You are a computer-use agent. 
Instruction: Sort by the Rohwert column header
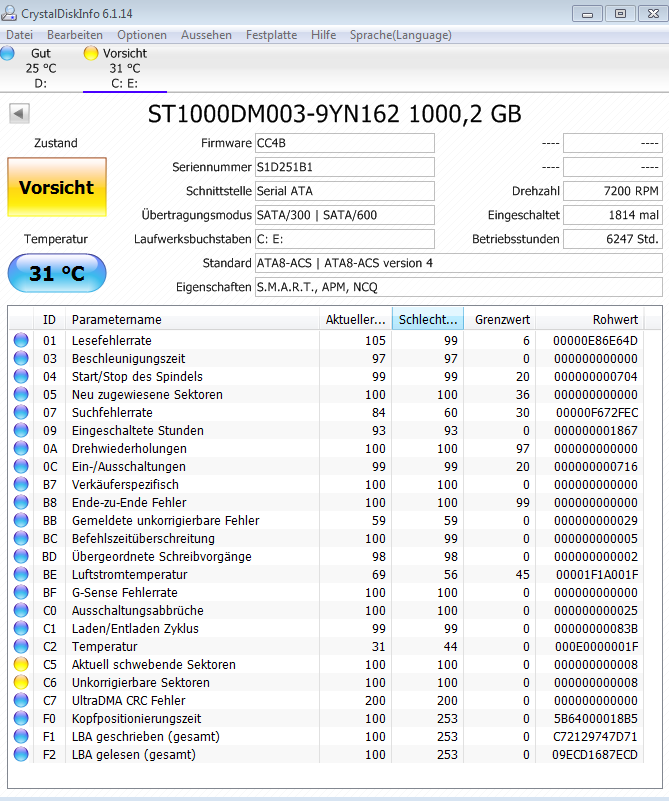(x=590, y=319)
